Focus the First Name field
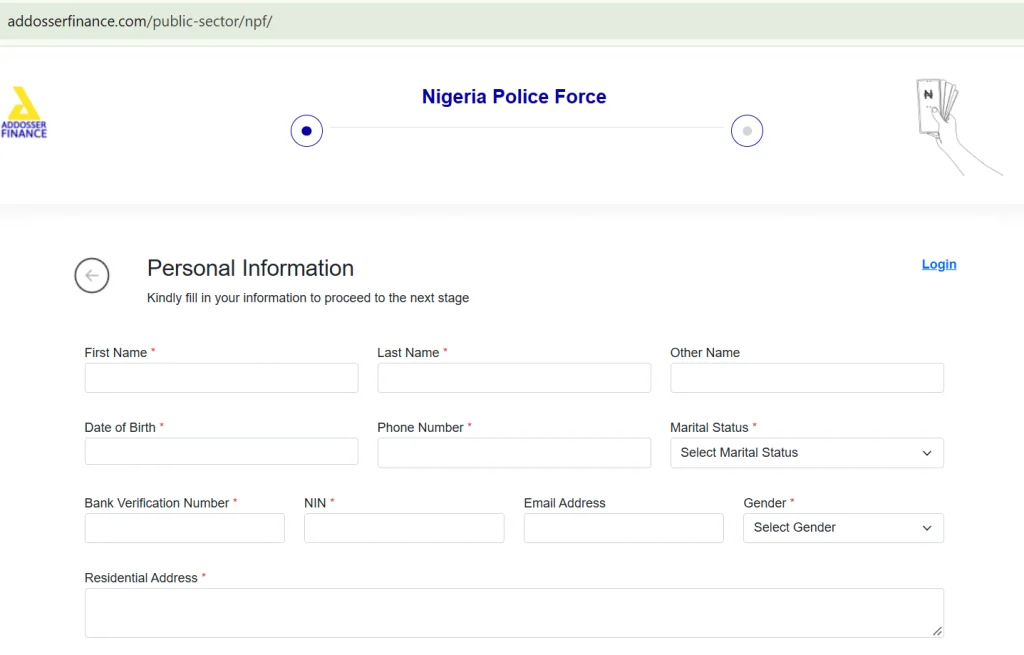 (221, 378)
